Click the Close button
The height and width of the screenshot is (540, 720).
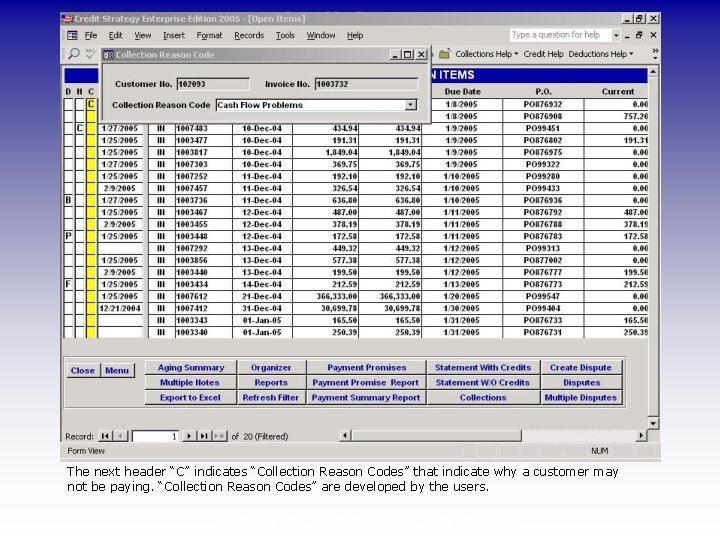(x=83, y=370)
